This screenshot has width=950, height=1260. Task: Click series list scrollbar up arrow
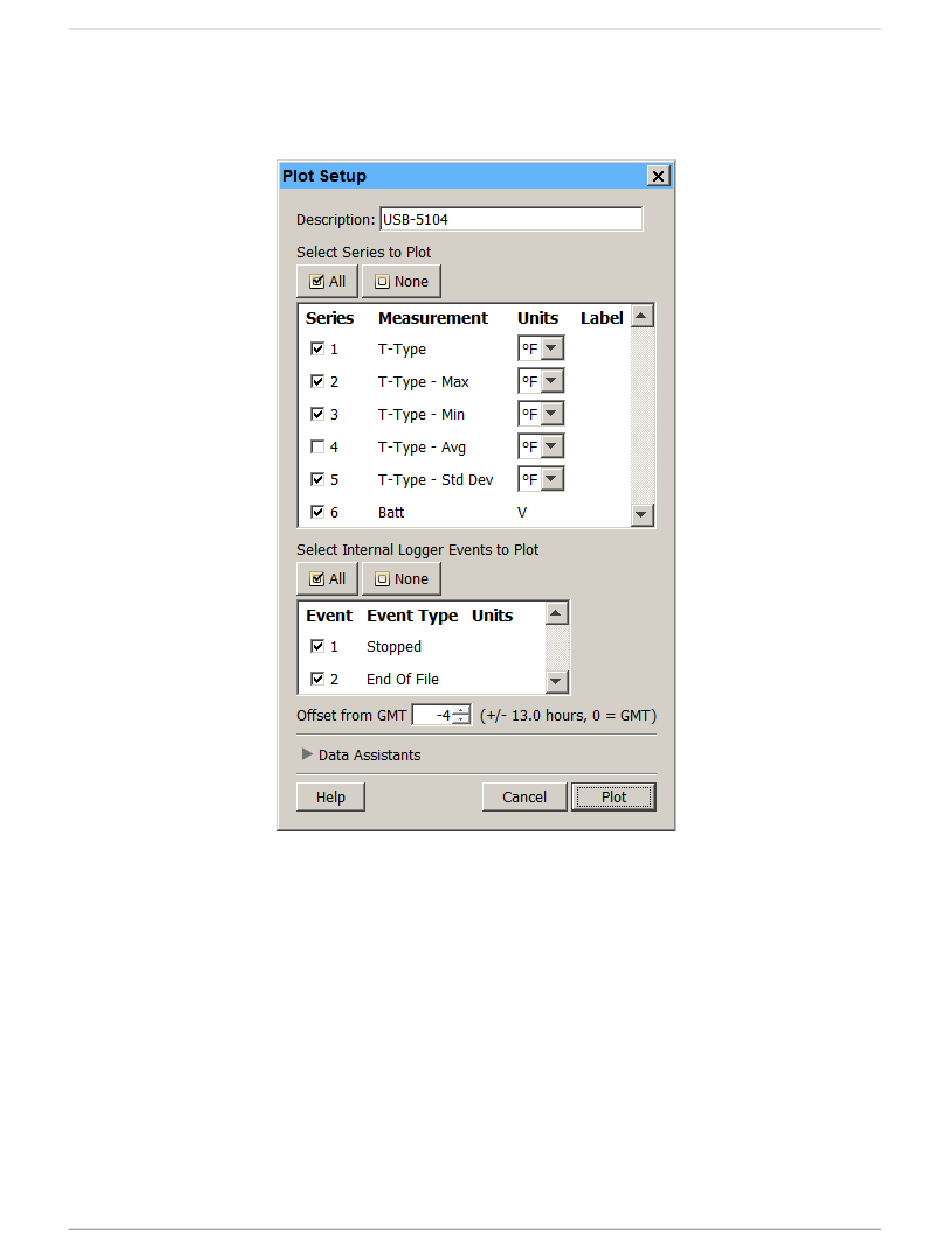click(x=642, y=315)
